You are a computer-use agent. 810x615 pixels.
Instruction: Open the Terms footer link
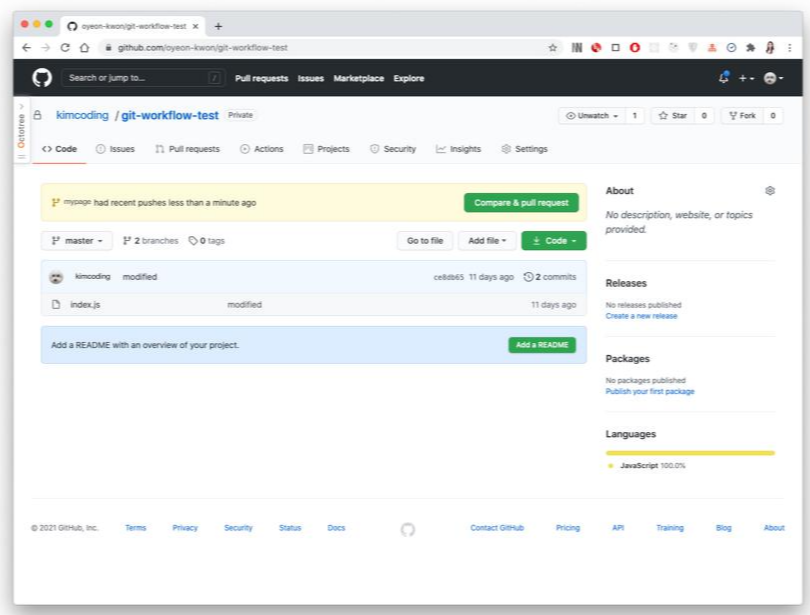135,528
